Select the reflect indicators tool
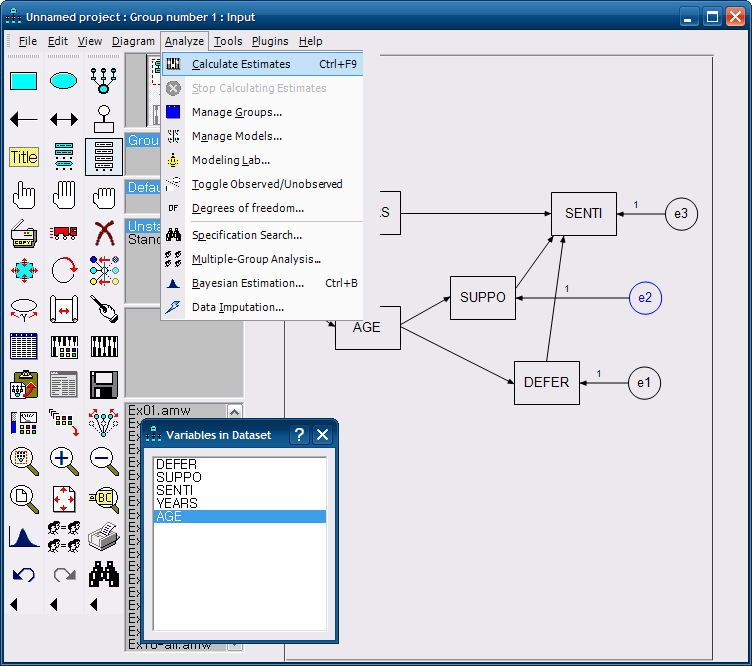Image resolution: width=752 pixels, height=666 pixels. pyautogui.click(x=104, y=271)
